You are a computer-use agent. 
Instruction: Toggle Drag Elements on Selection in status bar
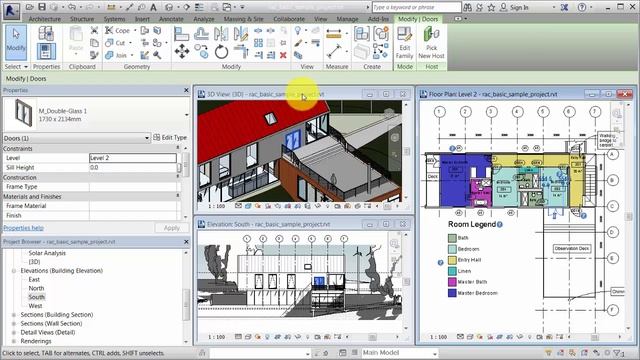coord(596,353)
